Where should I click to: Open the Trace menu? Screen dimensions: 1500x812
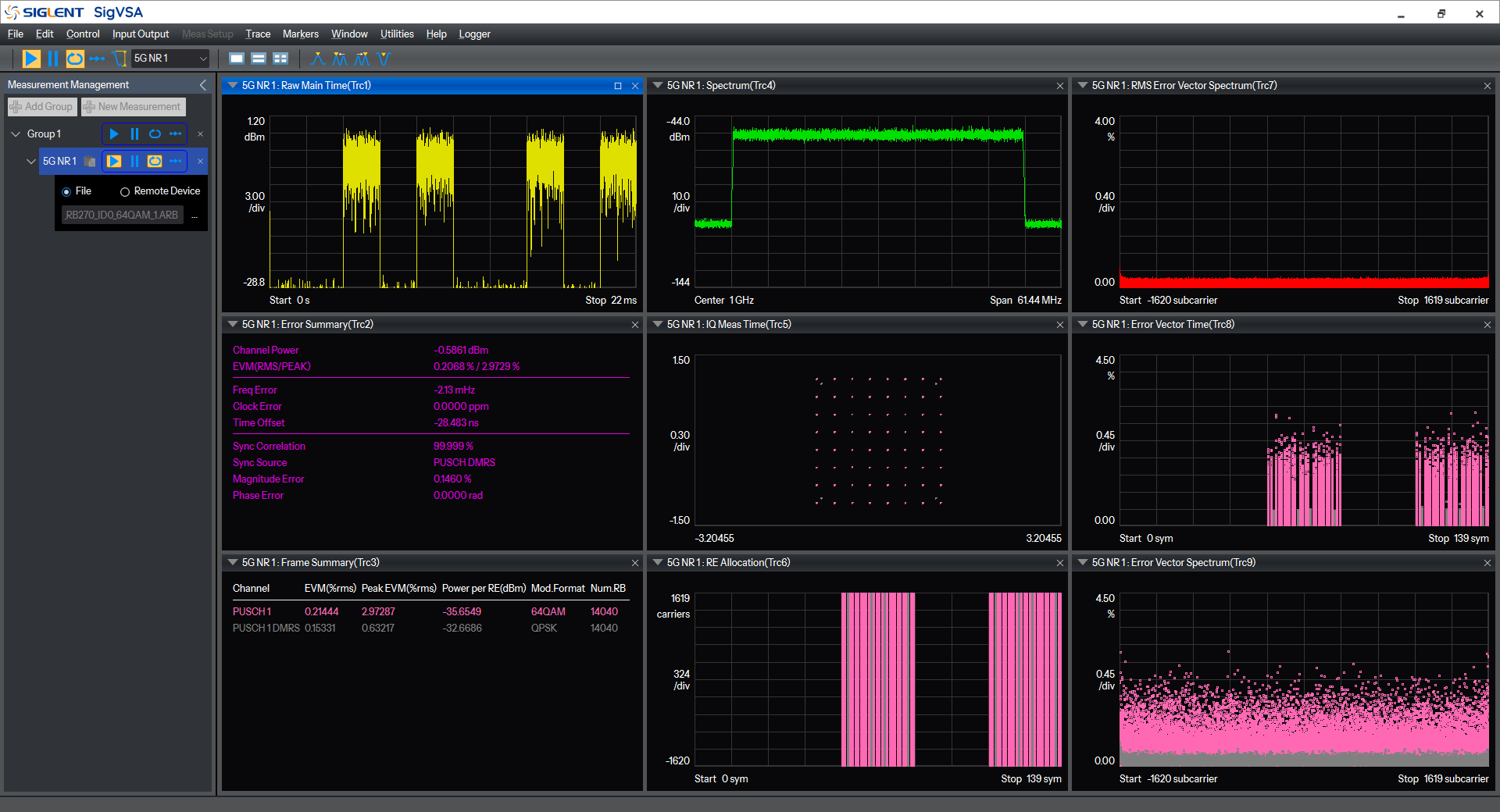258,34
